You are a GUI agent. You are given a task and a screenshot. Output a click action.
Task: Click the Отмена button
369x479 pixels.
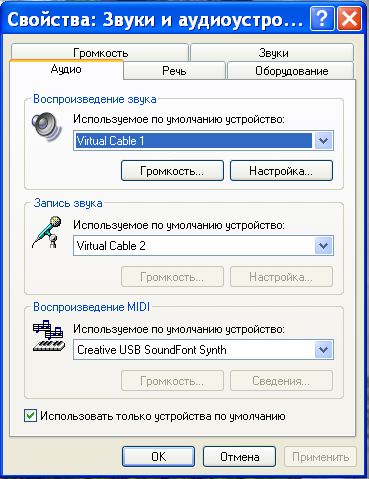(239, 457)
